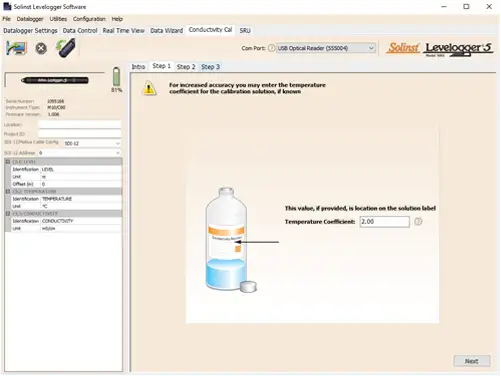Click the green-arrow start calibration icon
501x377 pixels.
tap(66, 48)
